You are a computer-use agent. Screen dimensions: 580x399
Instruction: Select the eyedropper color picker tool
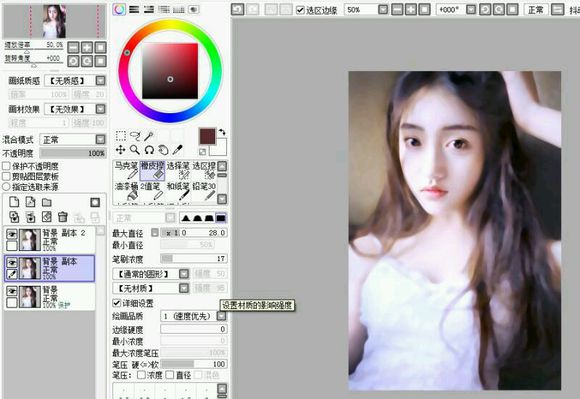(x=178, y=150)
